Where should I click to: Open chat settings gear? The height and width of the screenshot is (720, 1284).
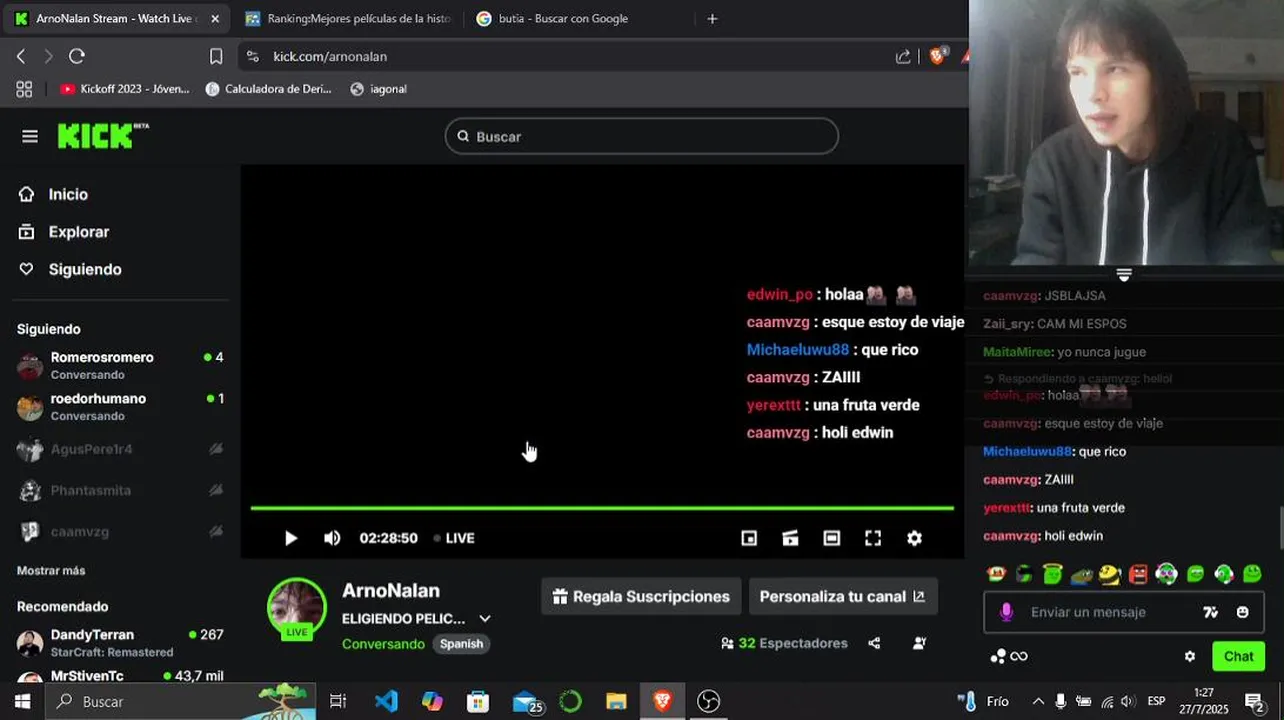click(x=1190, y=656)
